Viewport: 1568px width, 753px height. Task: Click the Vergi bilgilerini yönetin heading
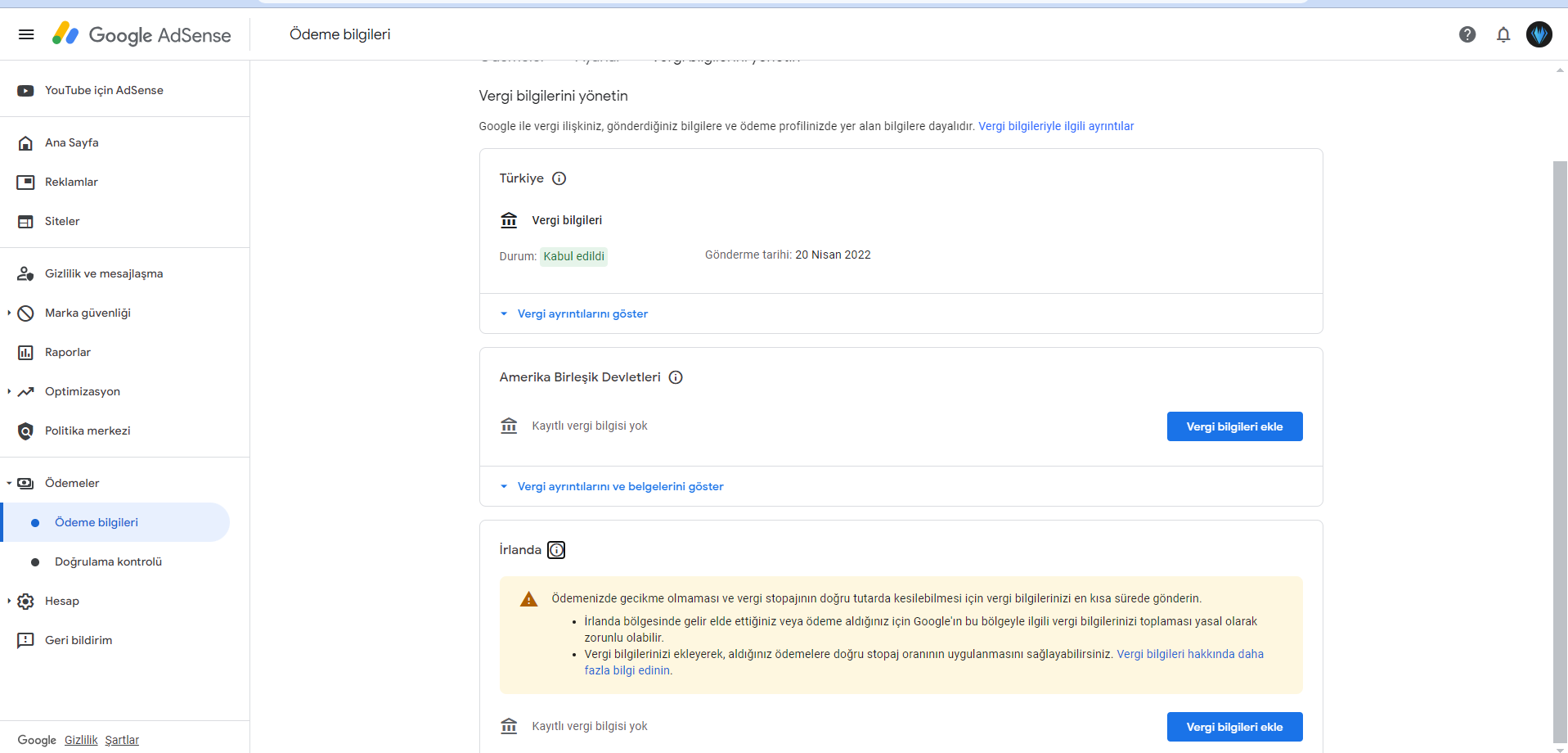(553, 96)
